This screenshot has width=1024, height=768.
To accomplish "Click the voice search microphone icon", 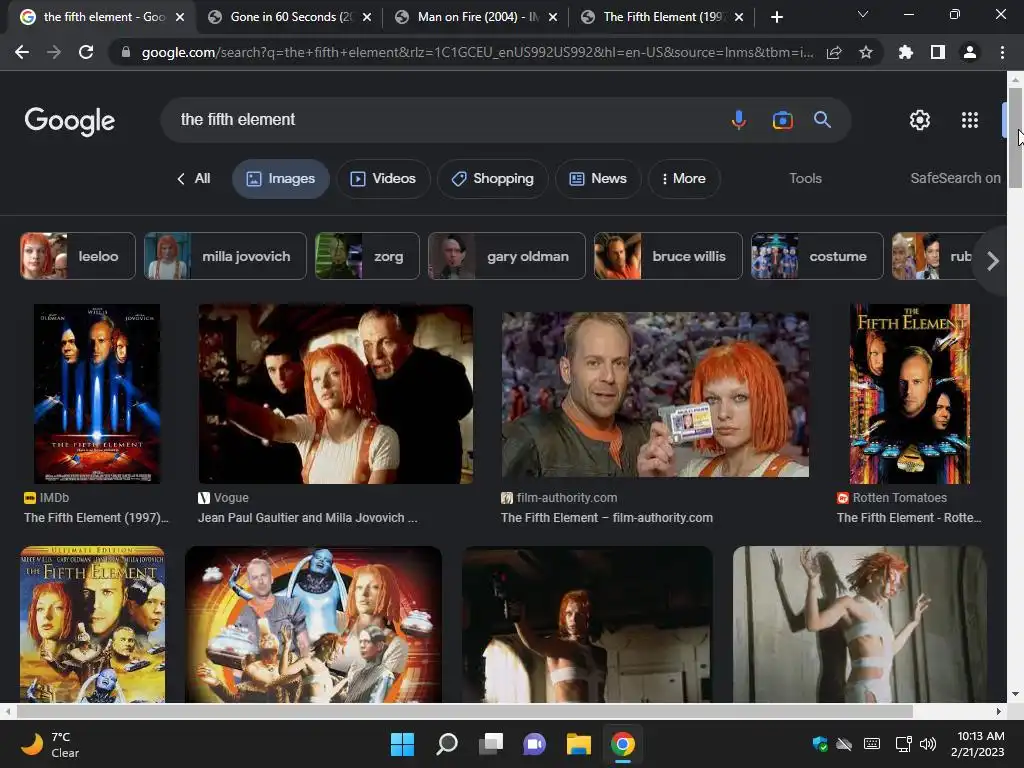I will coord(739,120).
